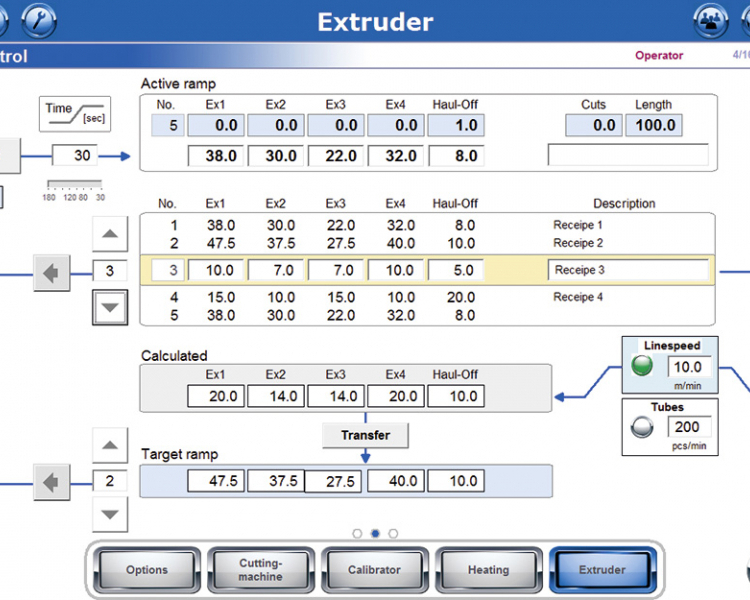The width and height of the screenshot is (750, 600).
Task: Load target ramp 2 with left arrow
Action: click(52, 482)
